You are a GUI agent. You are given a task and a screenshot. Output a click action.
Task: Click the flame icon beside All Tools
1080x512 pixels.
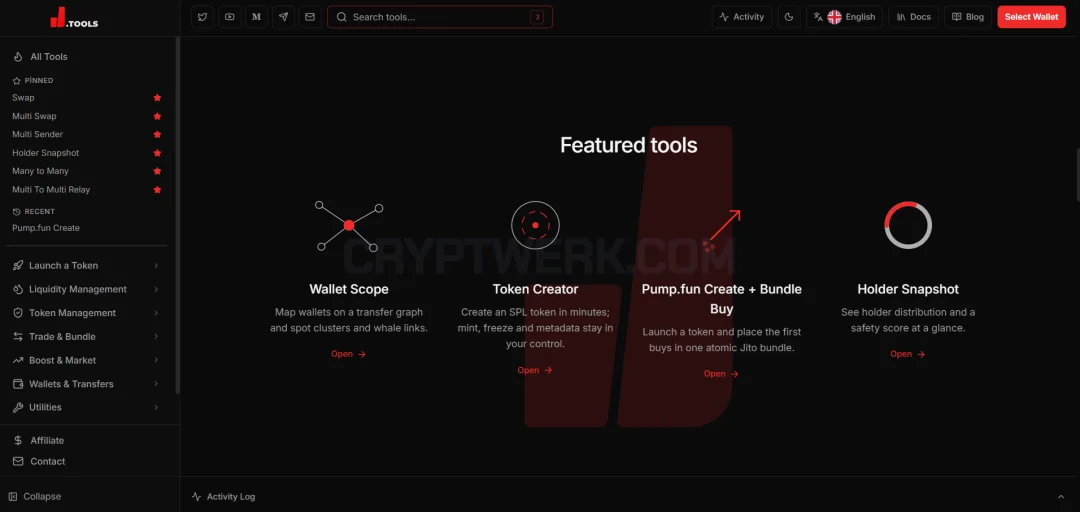click(x=18, y=57)
